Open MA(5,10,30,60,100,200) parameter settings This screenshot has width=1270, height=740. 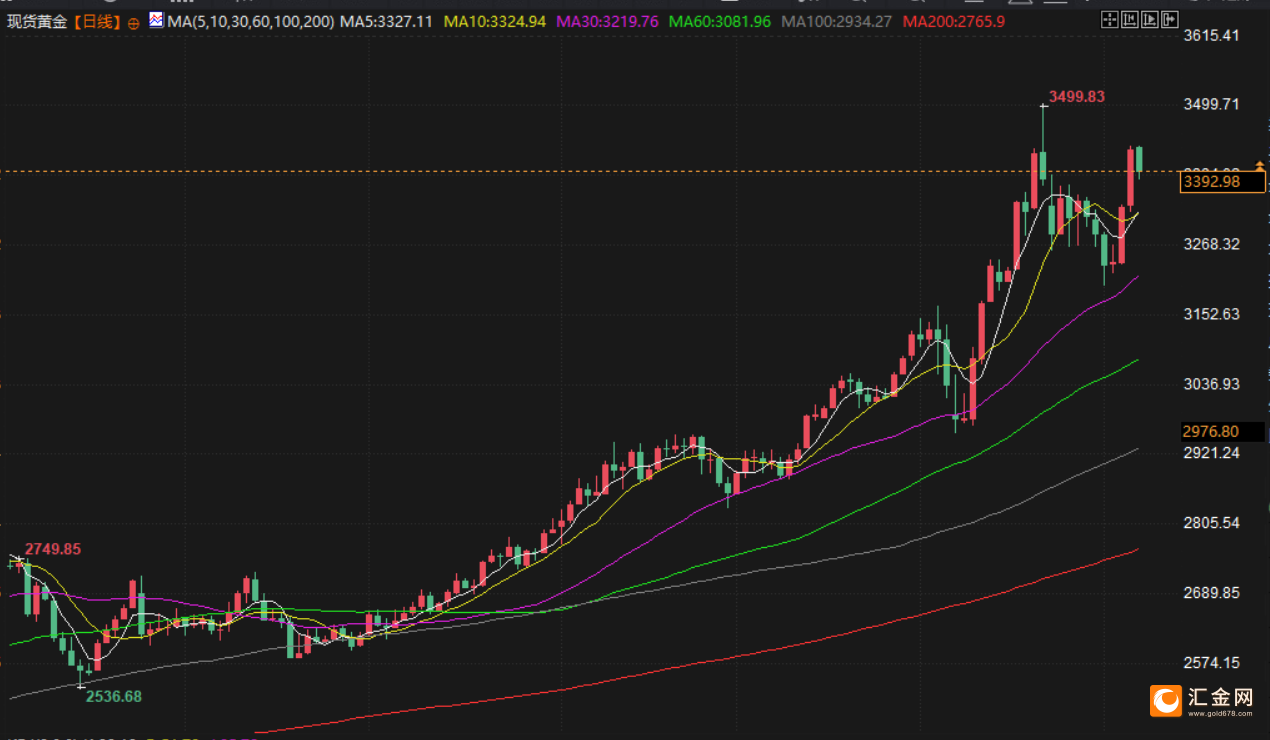[x=250, y=20]
